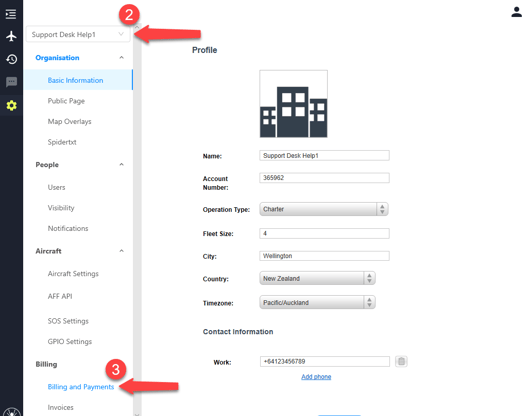Open the Operation Type dropdown
Image resolution: width=528 pixels, height=416 pixels.
pyautogui.click(x=324, y=209)
